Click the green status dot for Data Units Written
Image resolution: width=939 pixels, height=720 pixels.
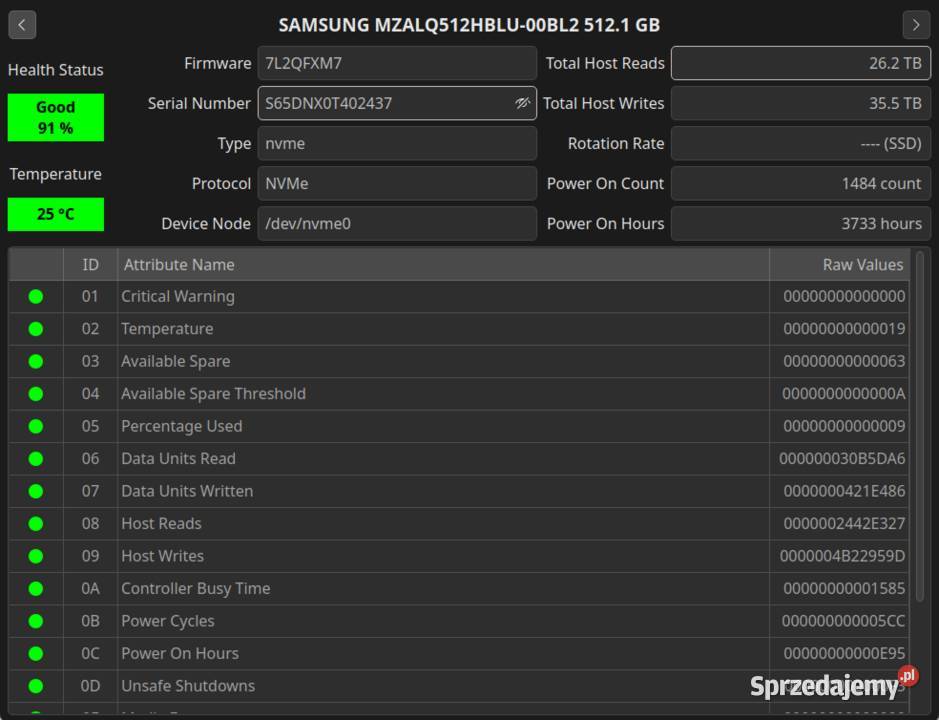pos(36,491)
